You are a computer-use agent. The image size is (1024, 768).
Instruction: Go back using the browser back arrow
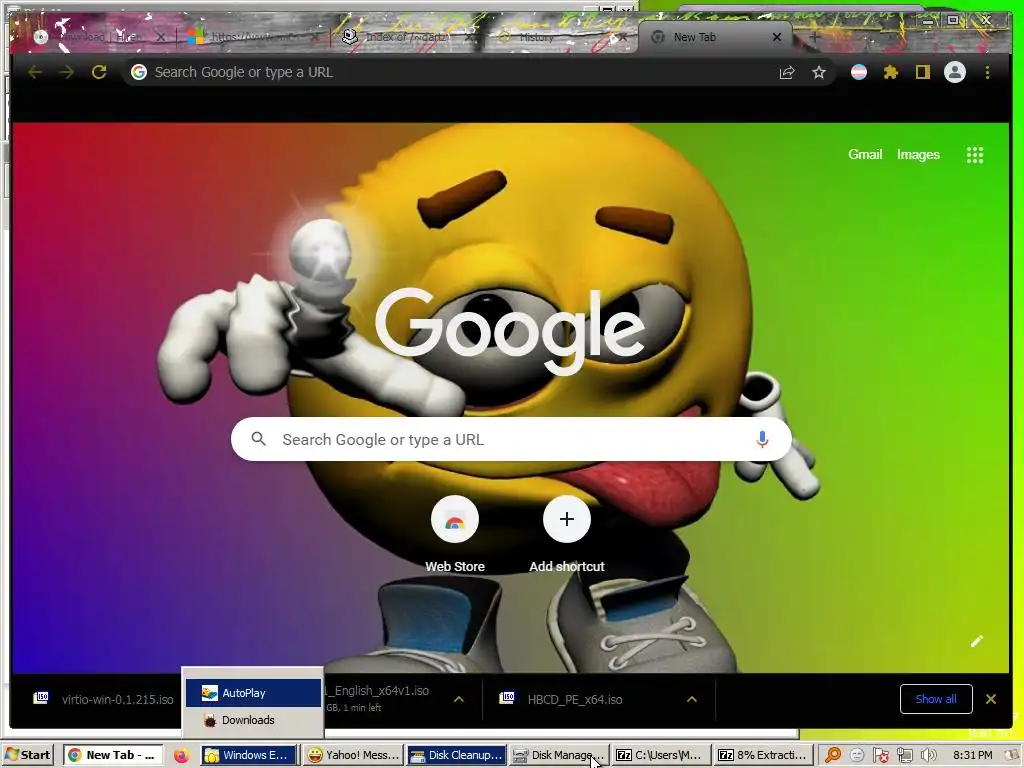pos(35,72)
